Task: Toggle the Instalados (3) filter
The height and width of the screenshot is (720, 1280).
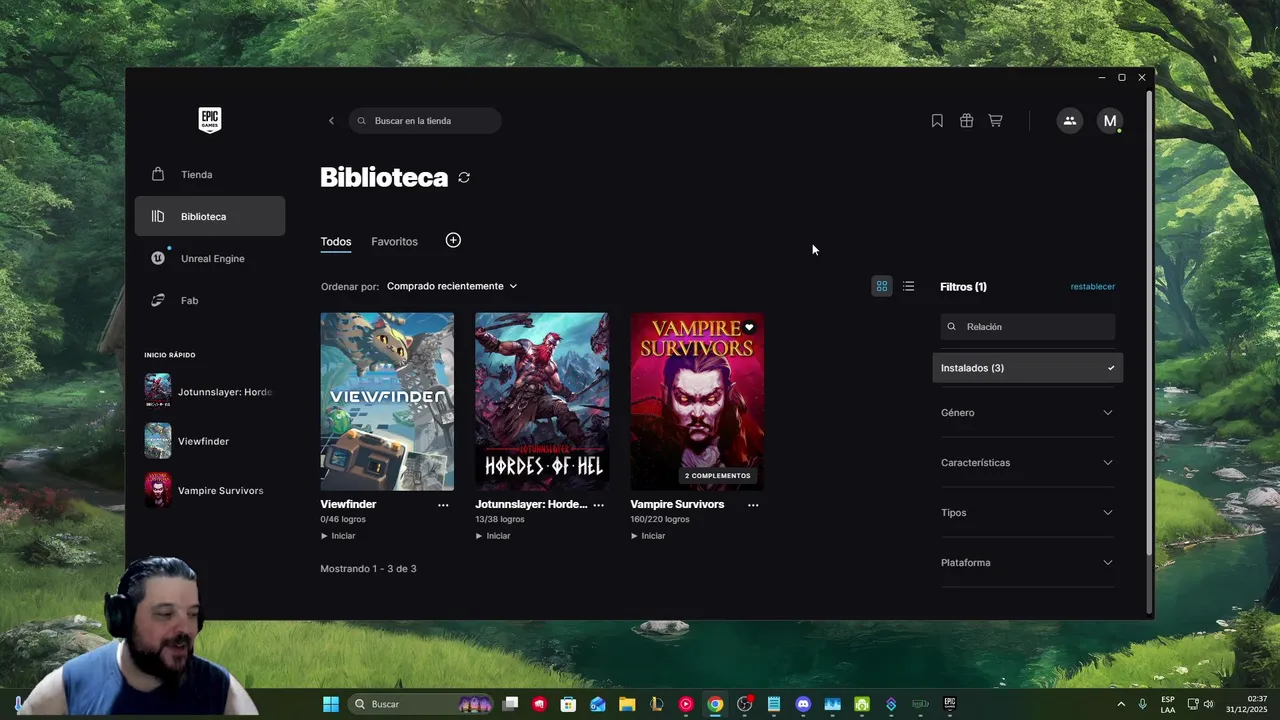Action: [1028, 368]
